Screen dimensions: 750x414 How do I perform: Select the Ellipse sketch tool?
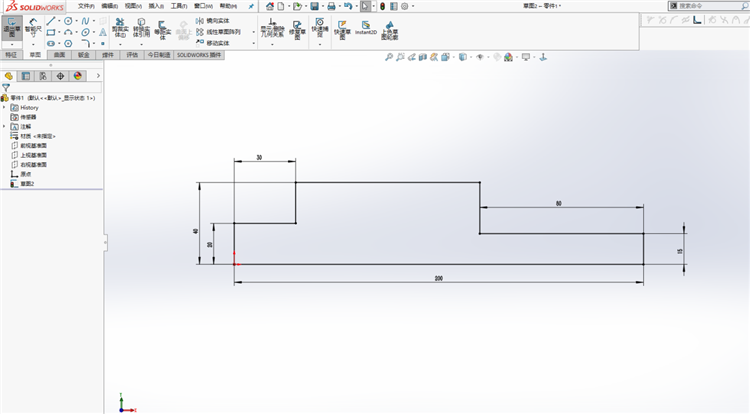pyautogui.click(x=85, y=33)
